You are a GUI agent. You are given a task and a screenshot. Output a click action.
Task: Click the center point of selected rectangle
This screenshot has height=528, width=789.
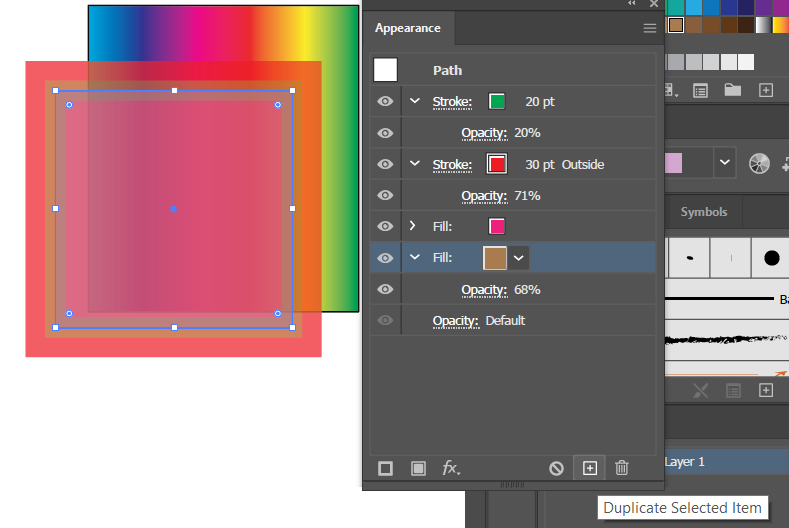pos(174,209)
